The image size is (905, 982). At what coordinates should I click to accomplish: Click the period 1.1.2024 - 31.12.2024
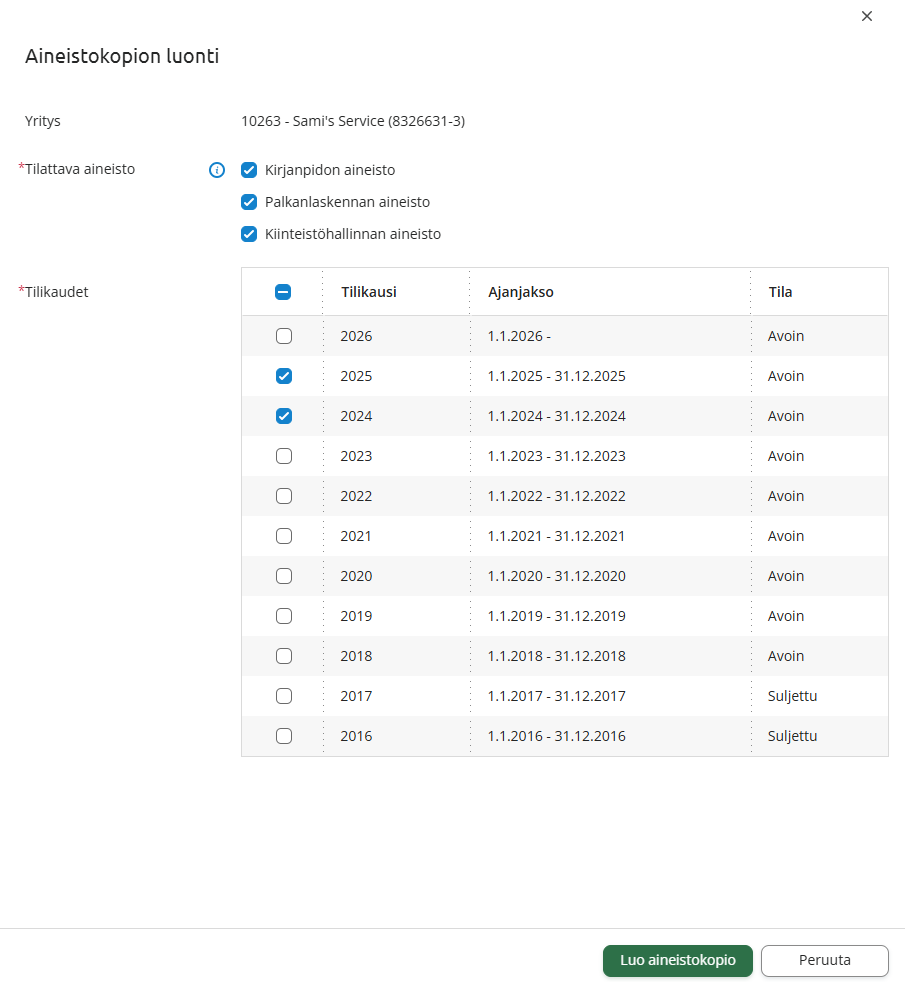tap(557, 416)
